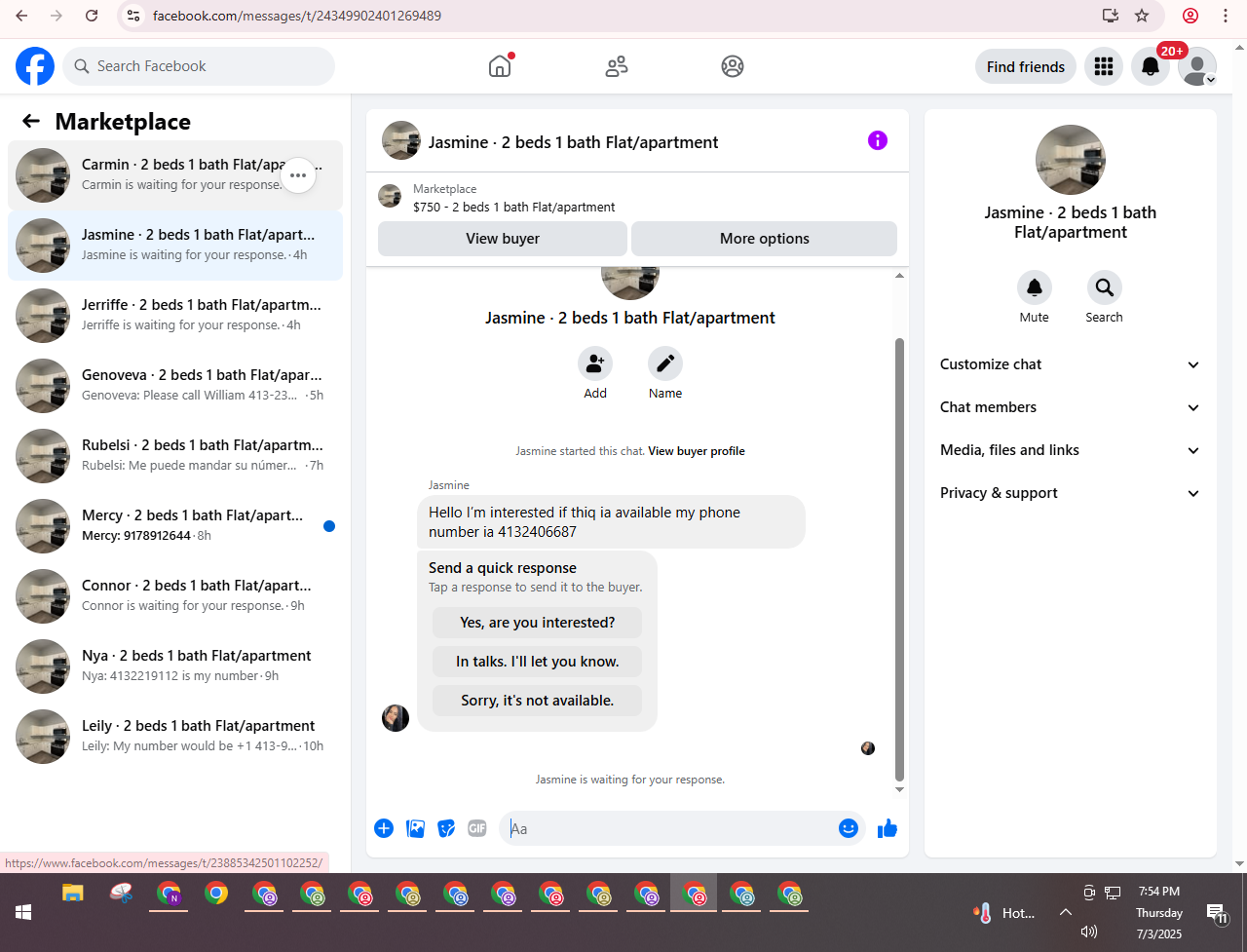Image resolution: width=1247 pixels, height=952 pixels.
Task: Send quick reply 'Yes, are you interested?'
Action: 538,623
